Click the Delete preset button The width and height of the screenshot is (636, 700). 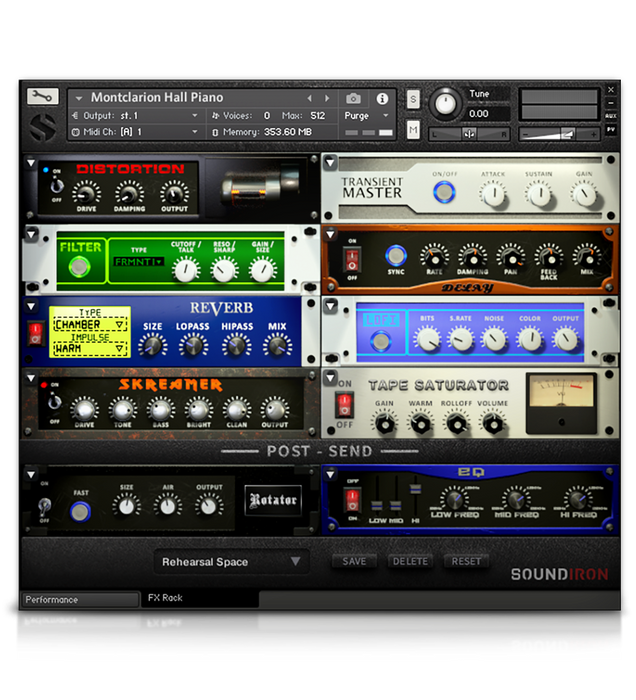(409, 562)
